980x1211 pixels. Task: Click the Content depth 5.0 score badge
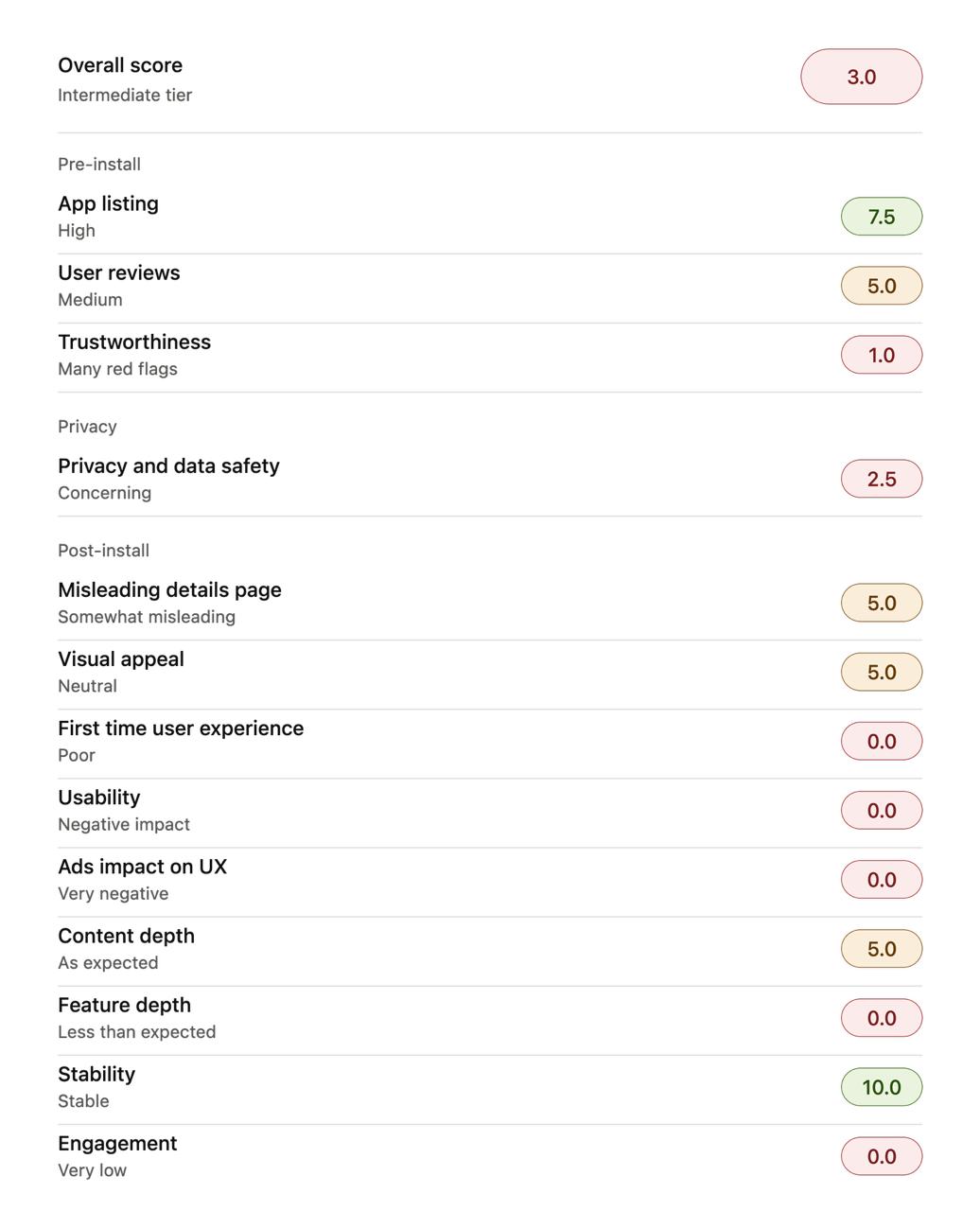882,948
